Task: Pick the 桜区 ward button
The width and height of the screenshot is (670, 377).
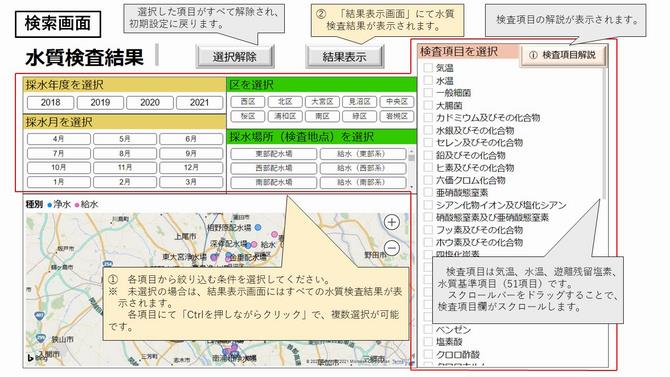Action: pos(248,116)
